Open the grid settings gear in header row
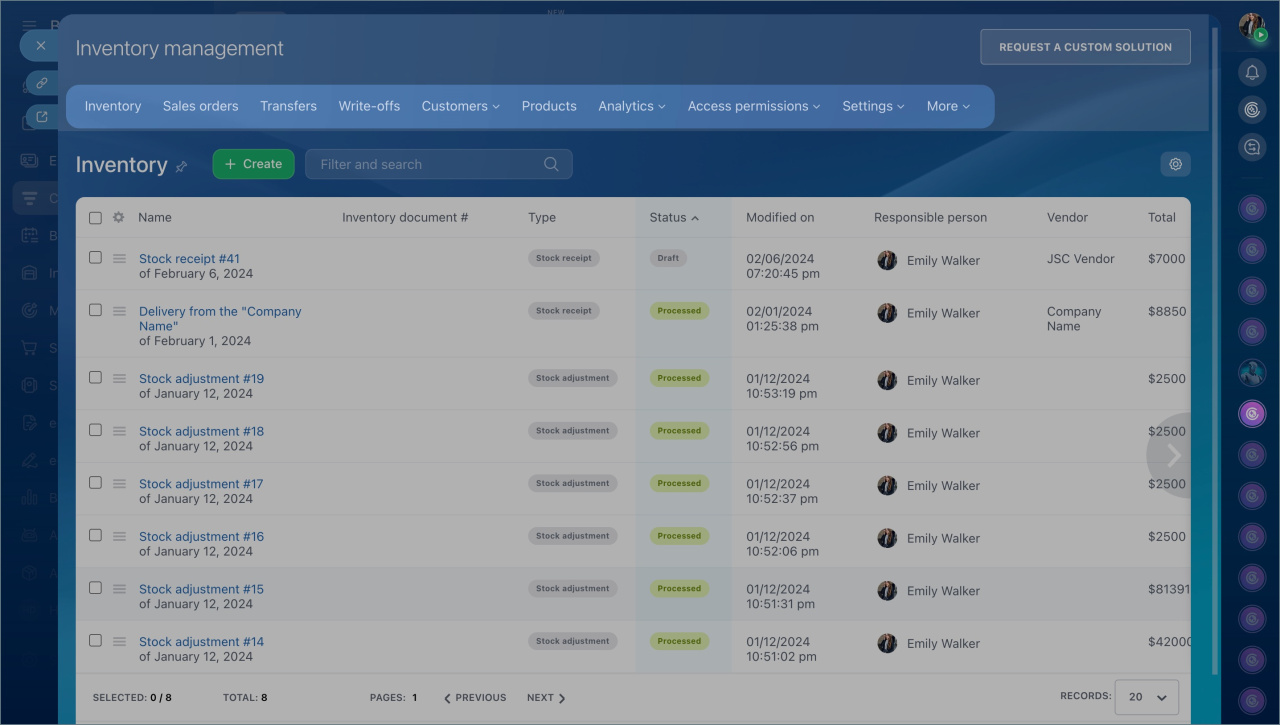Image resolution: width=1280 pixels, height=725 pixels. [x=119, y=217]
